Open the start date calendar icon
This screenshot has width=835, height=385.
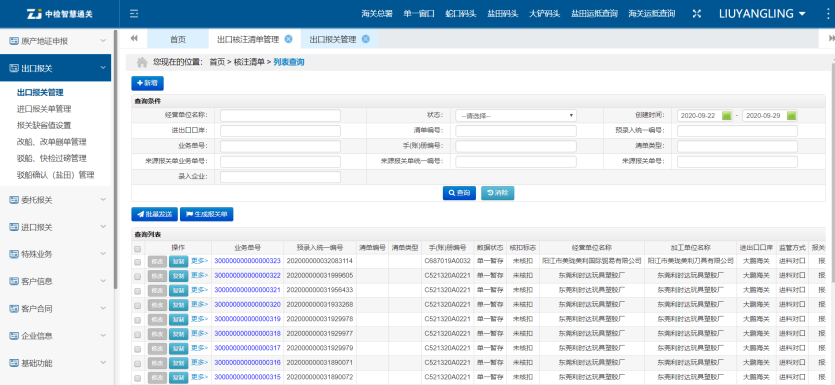click(x=727, y=116)
